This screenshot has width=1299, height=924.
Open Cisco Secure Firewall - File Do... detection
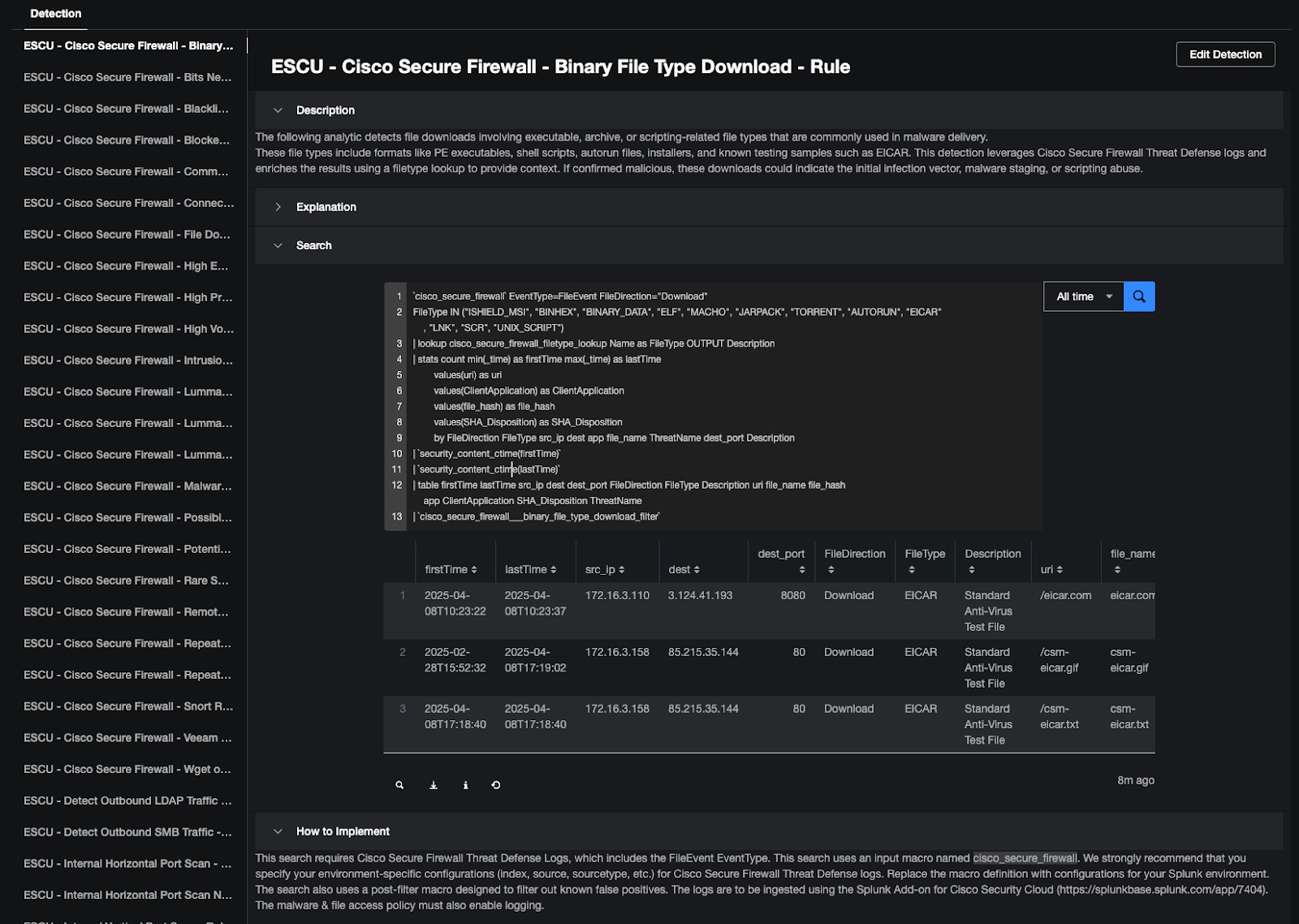[127, 235]
